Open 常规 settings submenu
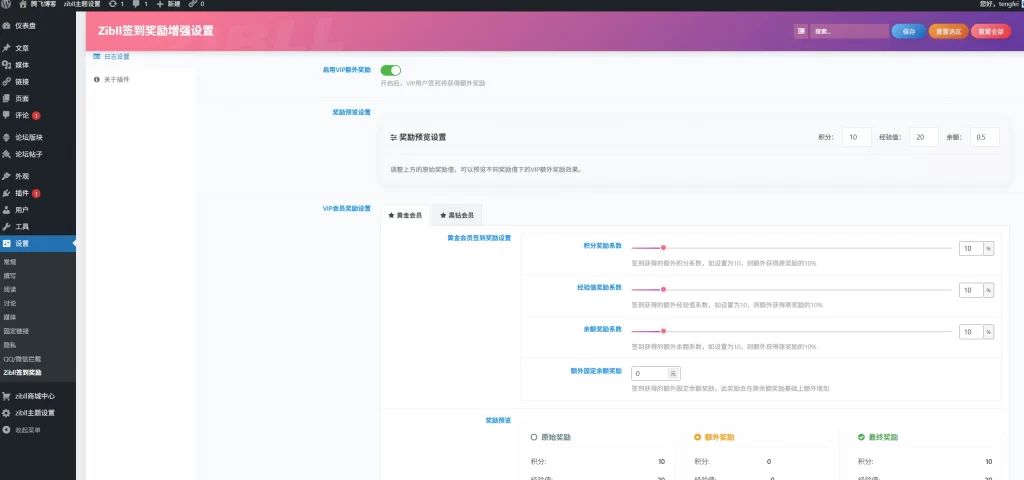Viewport: 1024px width, 480px height. point(10,261)
